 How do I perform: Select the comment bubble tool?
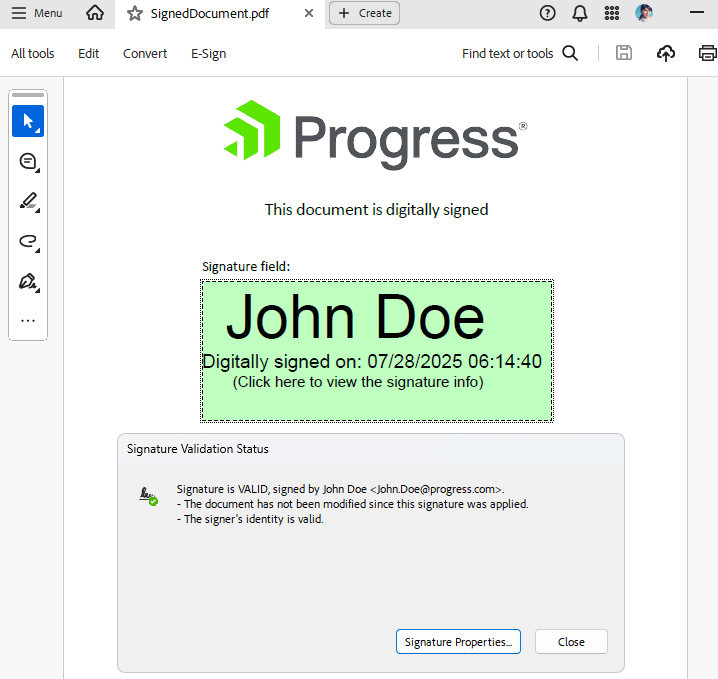pos(29,162)
